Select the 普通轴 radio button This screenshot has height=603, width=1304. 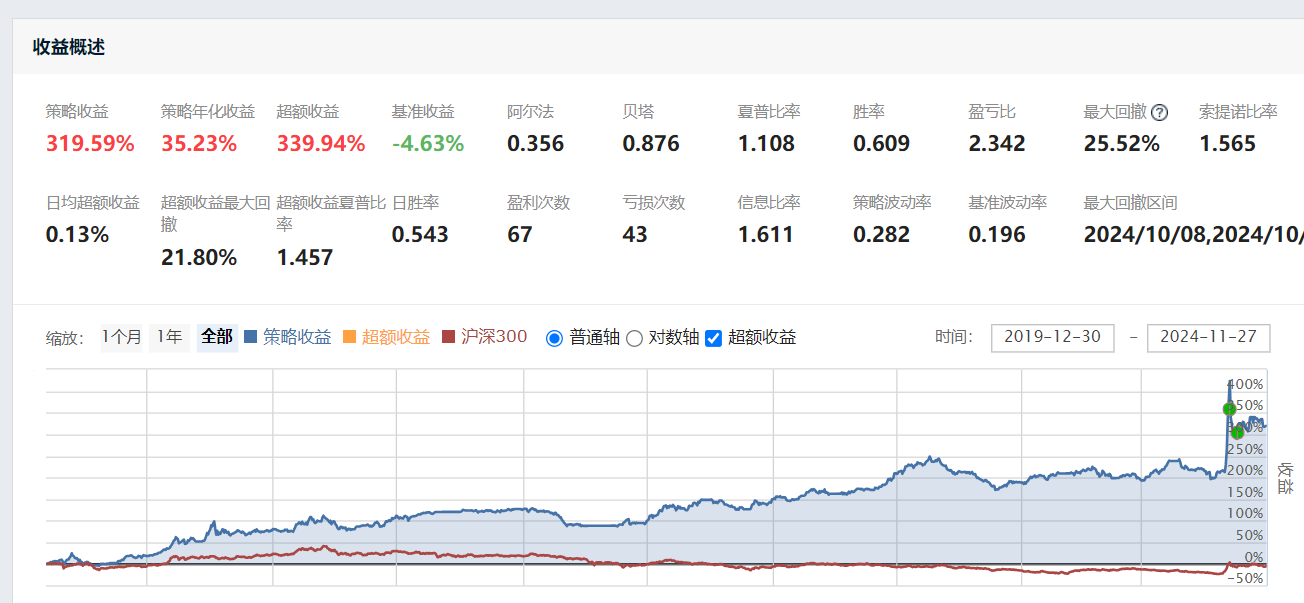tap(555, 338)
